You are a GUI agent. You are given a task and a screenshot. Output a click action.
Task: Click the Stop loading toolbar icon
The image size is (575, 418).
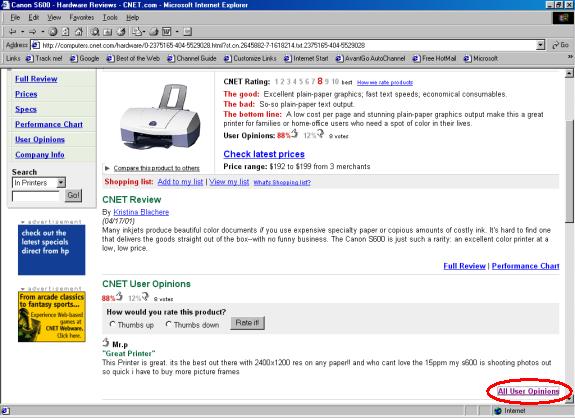pyautogui.click(x=53, y=32)
